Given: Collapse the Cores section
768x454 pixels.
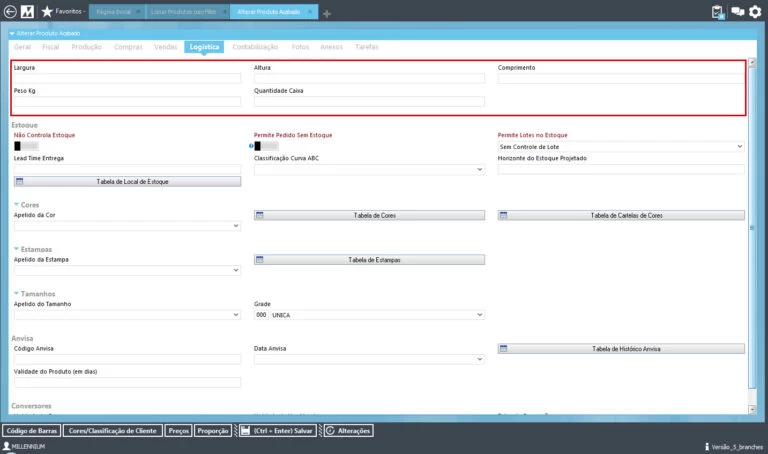Looking at the screenshot, I should pos(17,204).
